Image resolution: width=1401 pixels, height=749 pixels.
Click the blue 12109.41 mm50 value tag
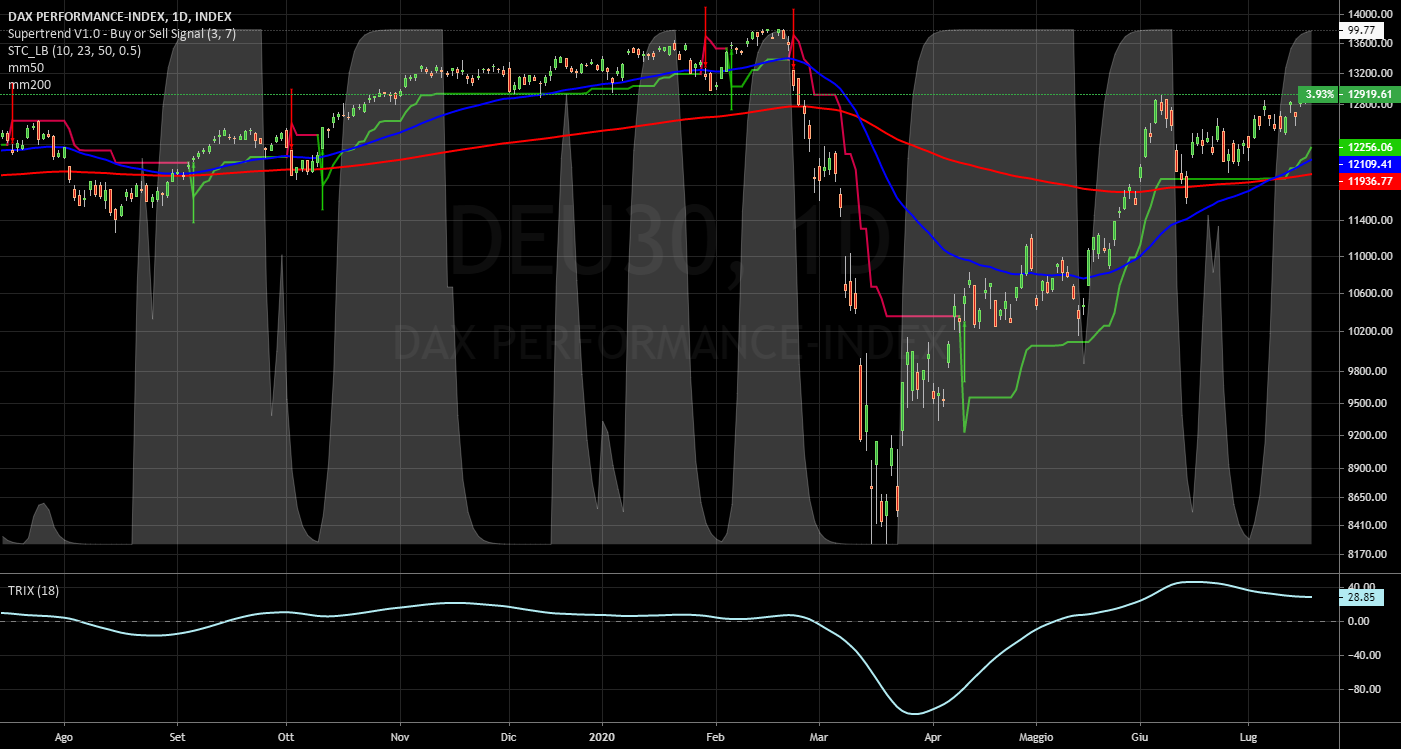pyautogui.click(x=1368, y=163)
